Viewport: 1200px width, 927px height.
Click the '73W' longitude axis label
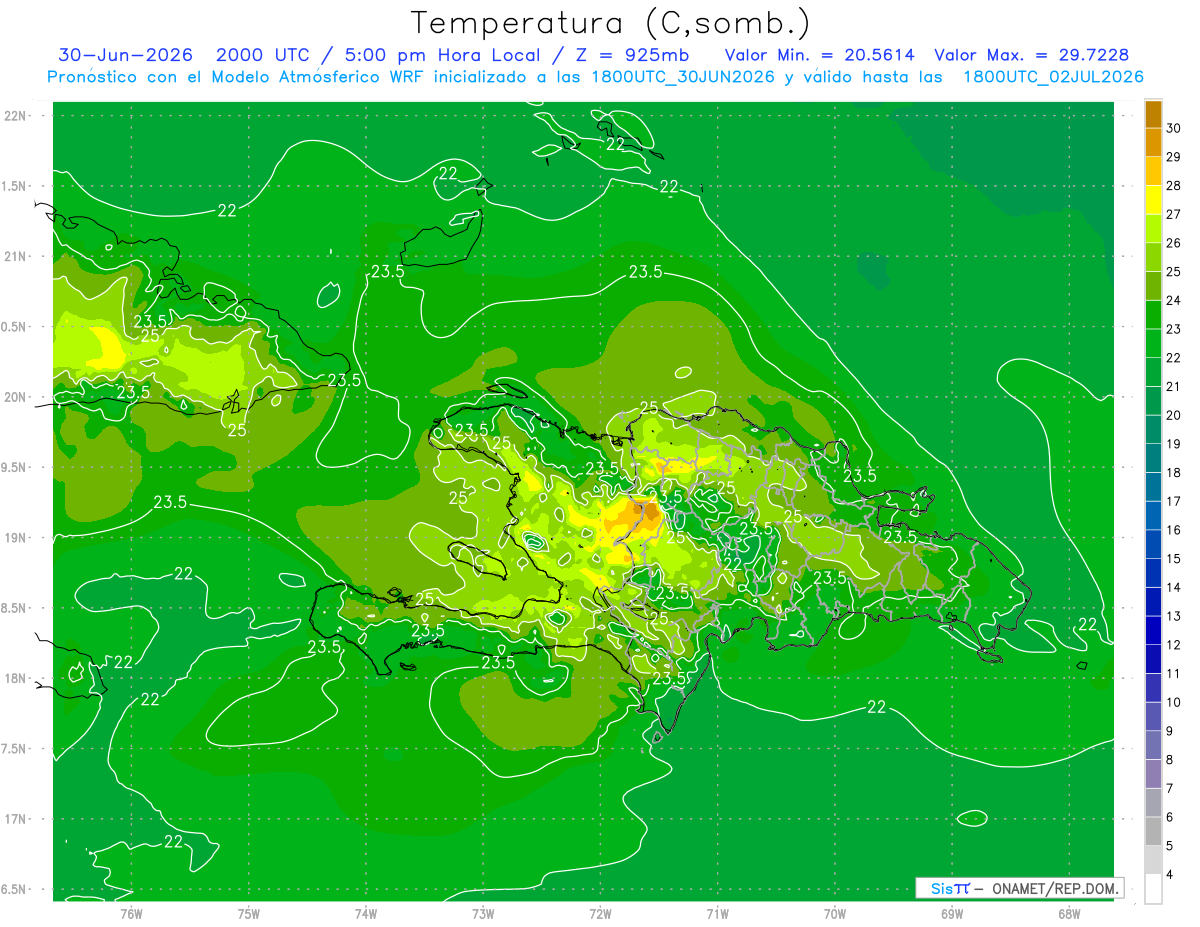[483, 914]
